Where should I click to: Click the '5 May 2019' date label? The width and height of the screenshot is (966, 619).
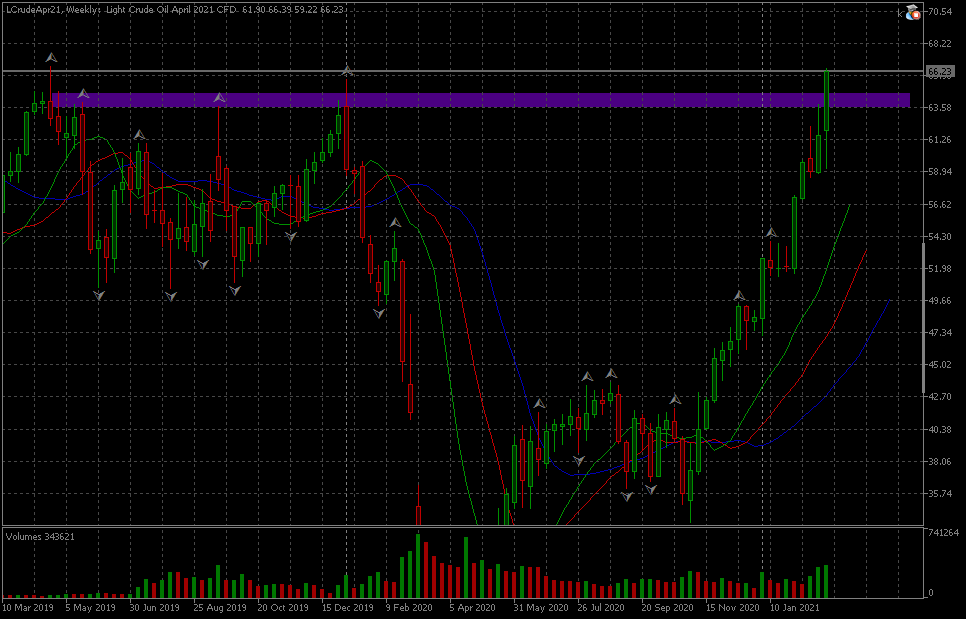[90, 608]
